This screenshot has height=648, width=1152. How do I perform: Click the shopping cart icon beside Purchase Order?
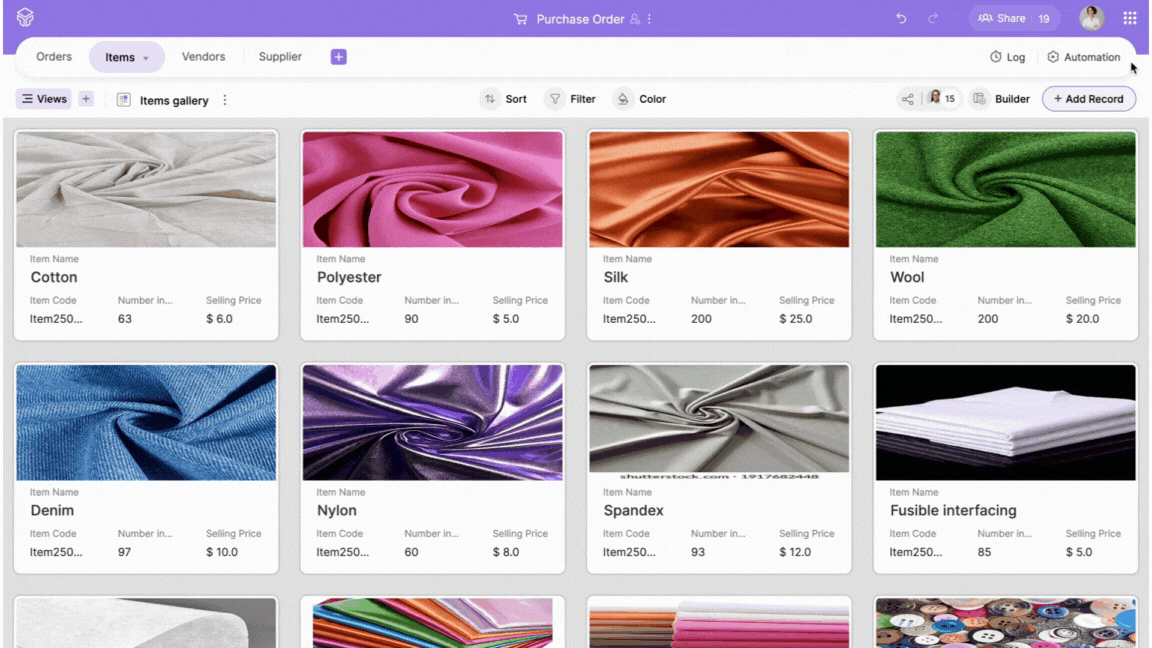(x=521, y=19)
